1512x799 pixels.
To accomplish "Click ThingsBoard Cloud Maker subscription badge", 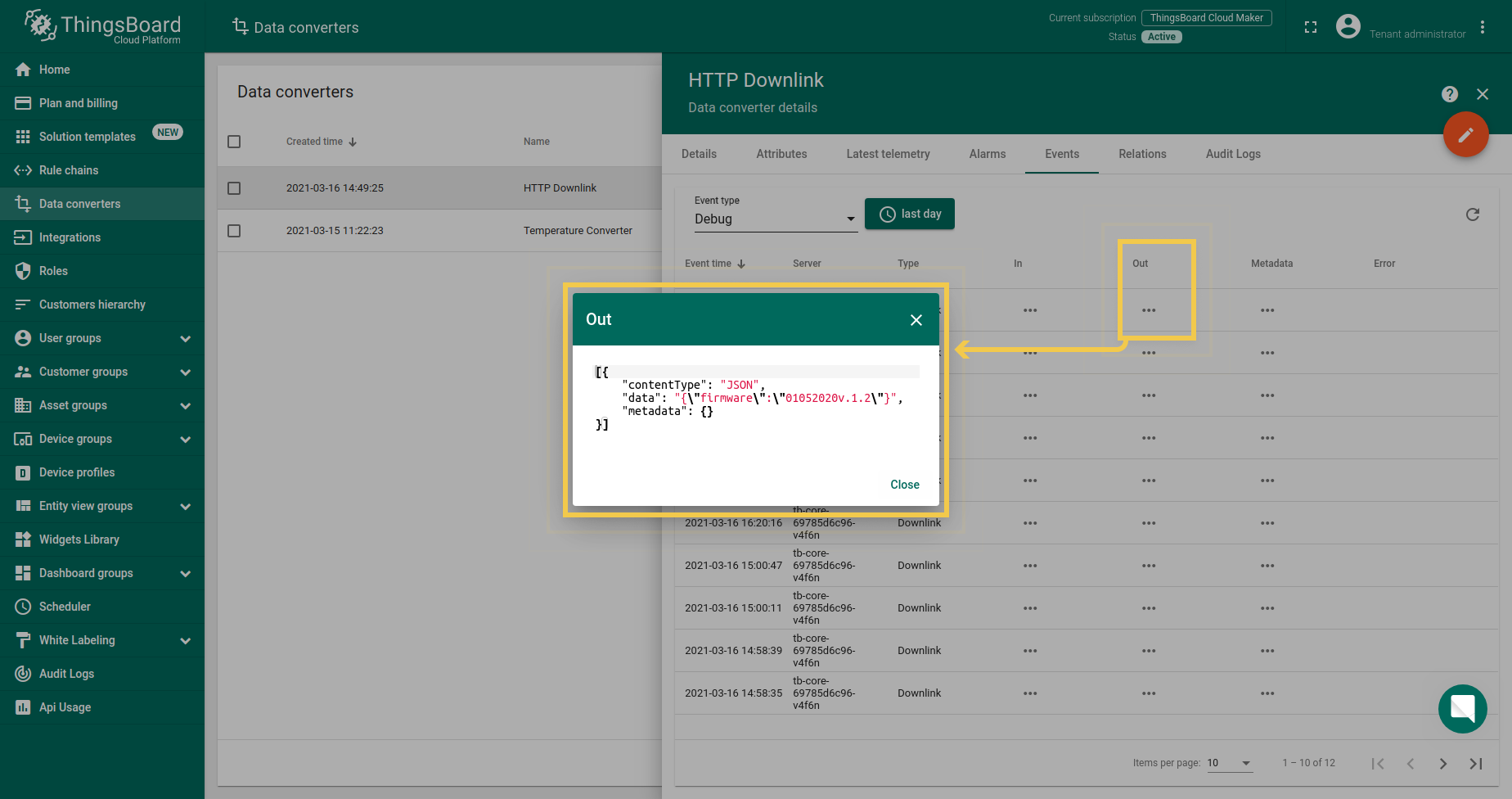I will (x=1206, y=18).
